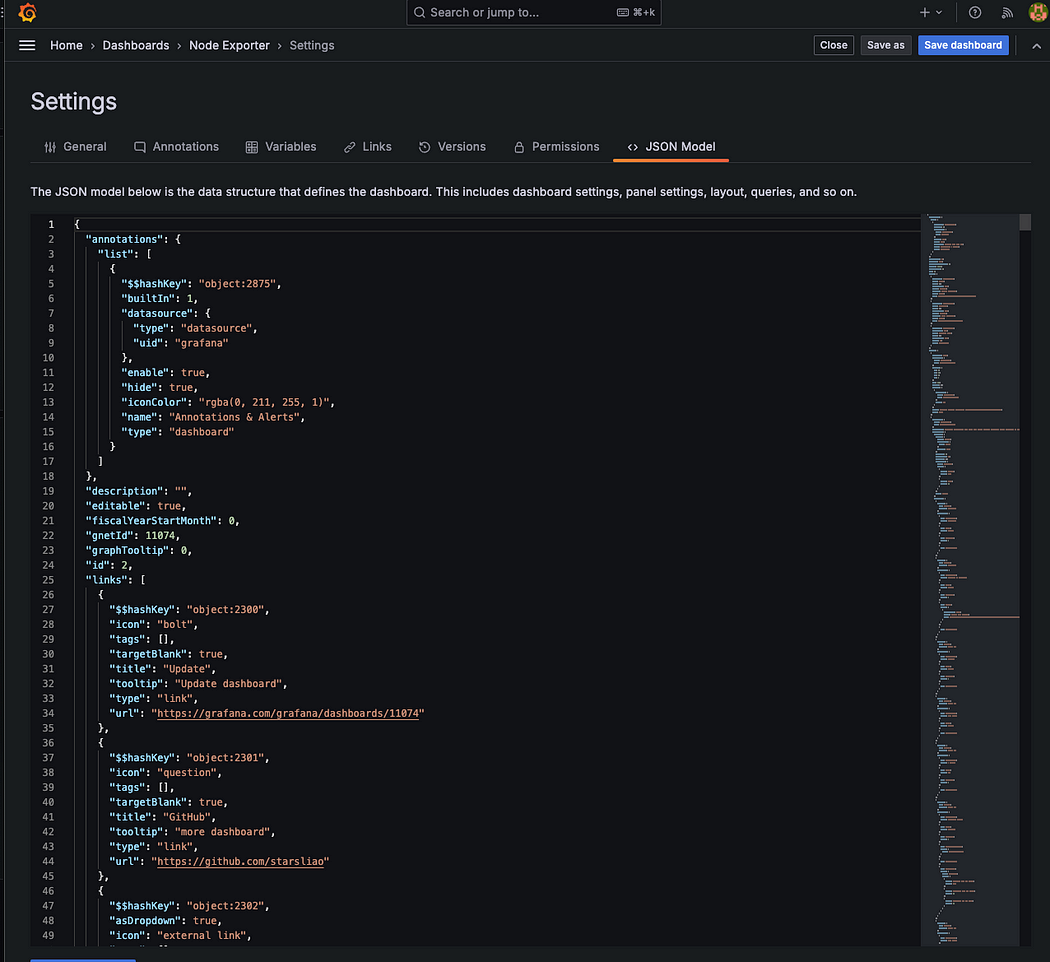This screenshot has width=1050, height=962.
Task: Open the Links tab
Action: (x=368, y=147)
